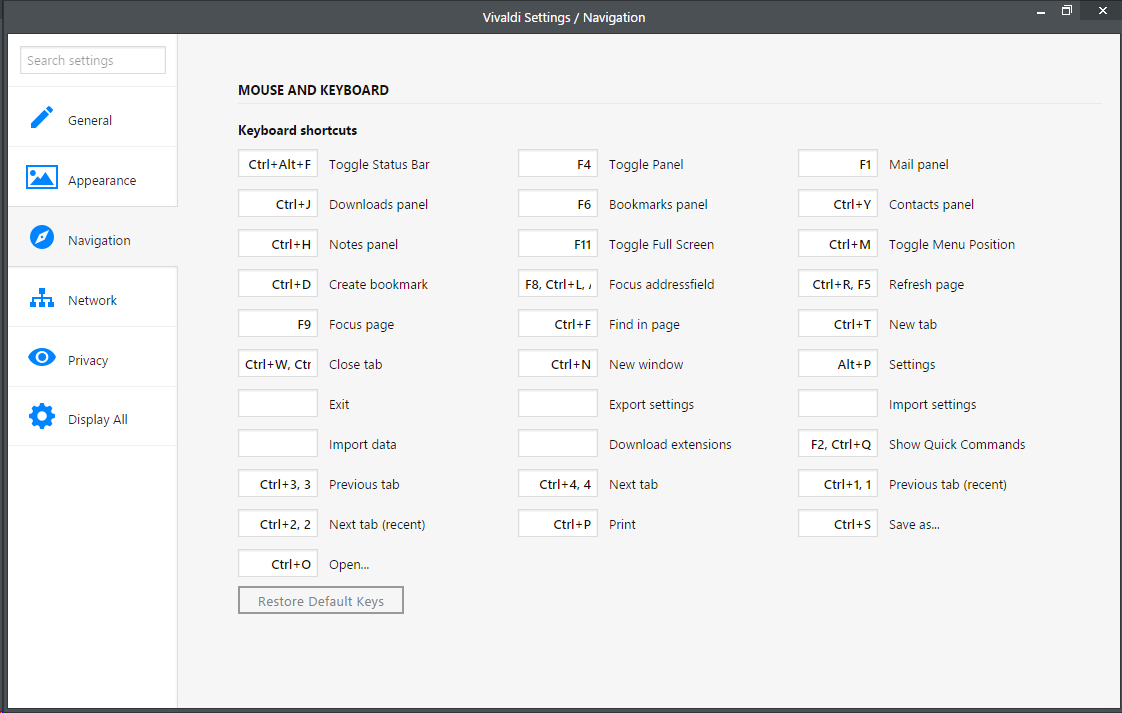Show Display All settings
The width and height of the screenshot is (1122, 713).
click(x=97, y=419)
